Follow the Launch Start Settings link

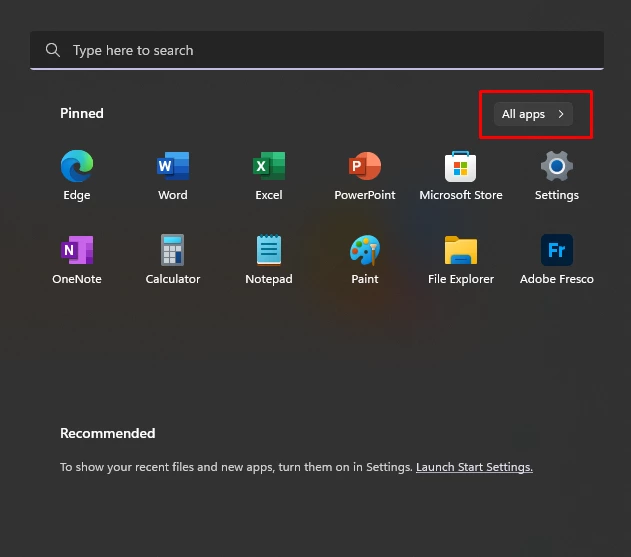coord(474,467)
